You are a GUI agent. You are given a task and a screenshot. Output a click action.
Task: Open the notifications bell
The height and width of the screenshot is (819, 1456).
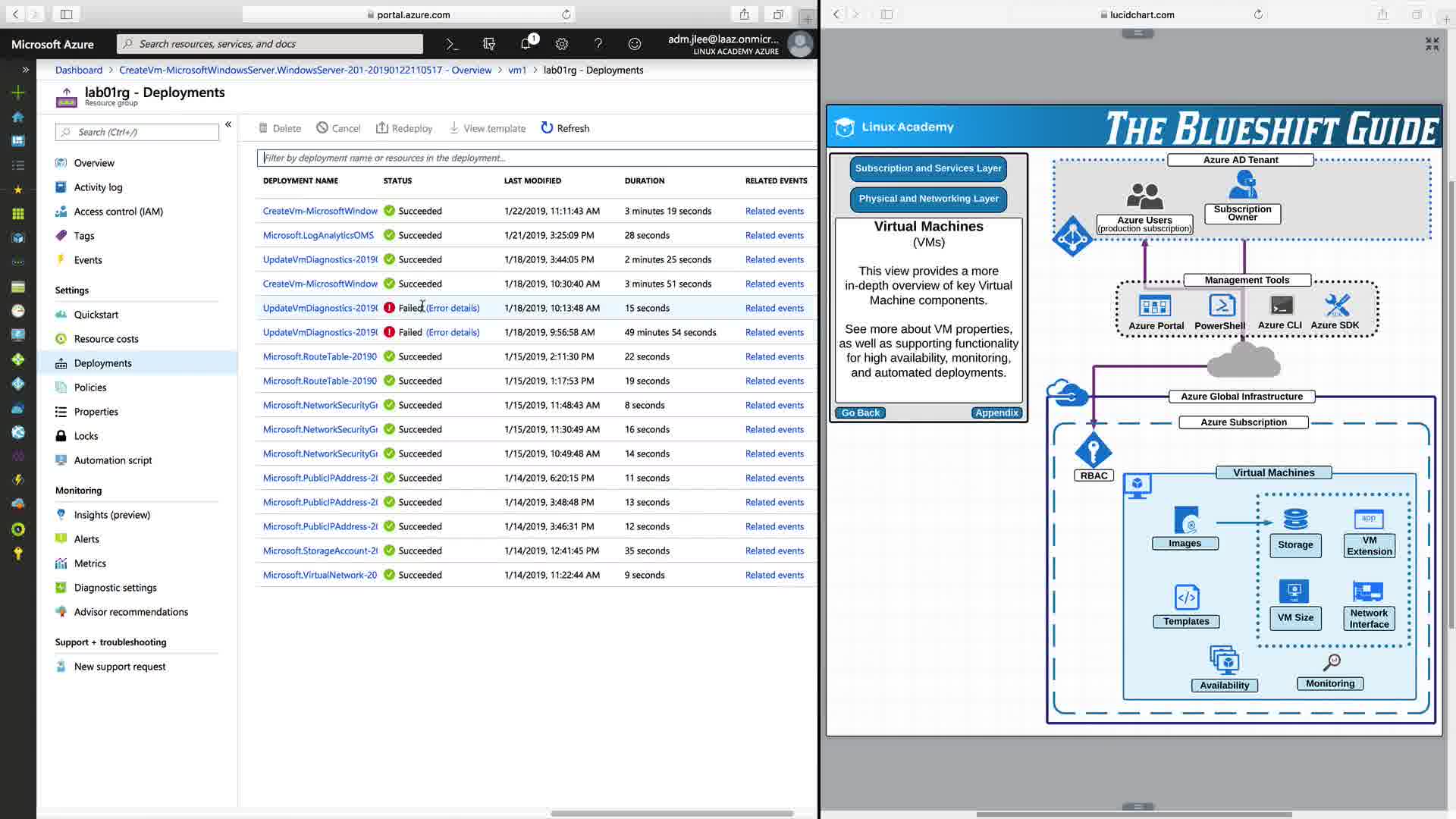click(526, 44)
